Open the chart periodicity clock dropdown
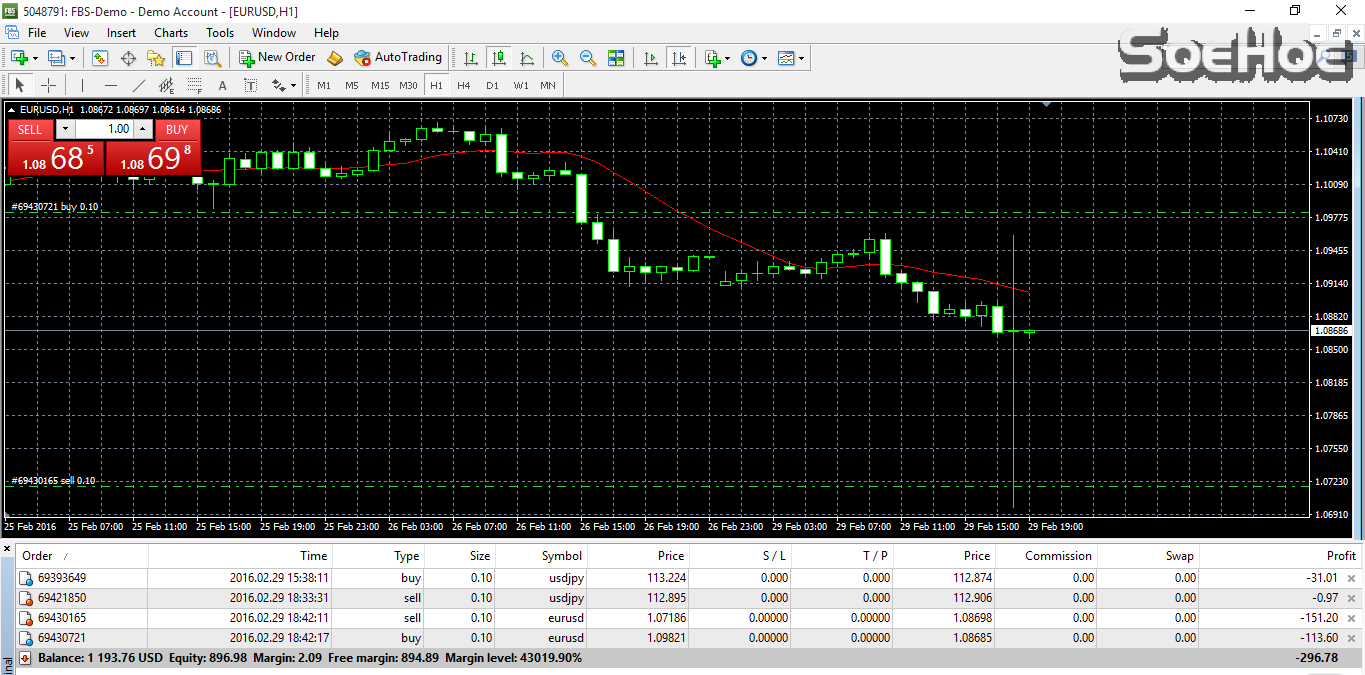The width and height of the screenshot is (1365, 675). (749, 58)
